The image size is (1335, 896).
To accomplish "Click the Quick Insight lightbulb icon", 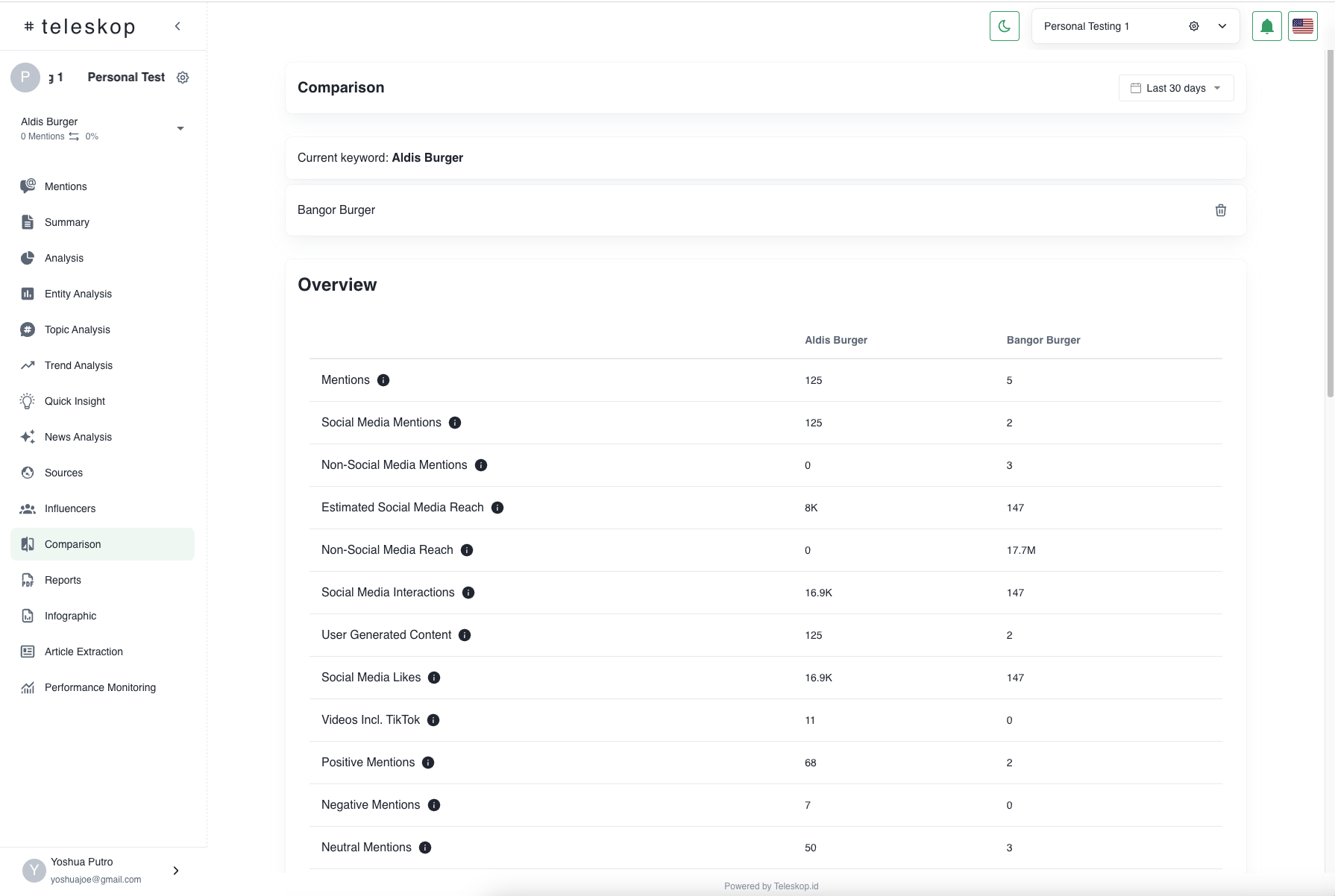I will (28, 401).
